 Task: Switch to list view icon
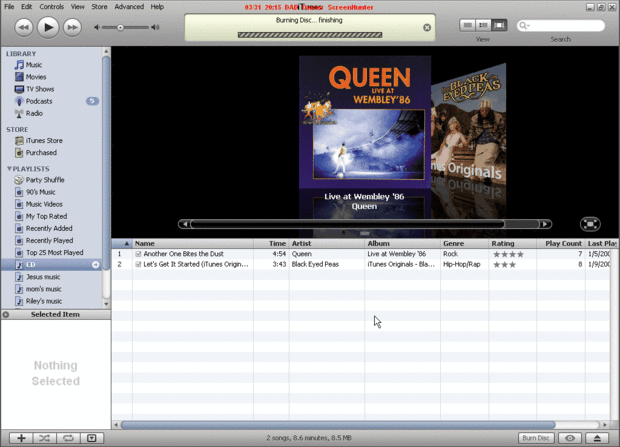pyautogui.click(x=468, y=25)
